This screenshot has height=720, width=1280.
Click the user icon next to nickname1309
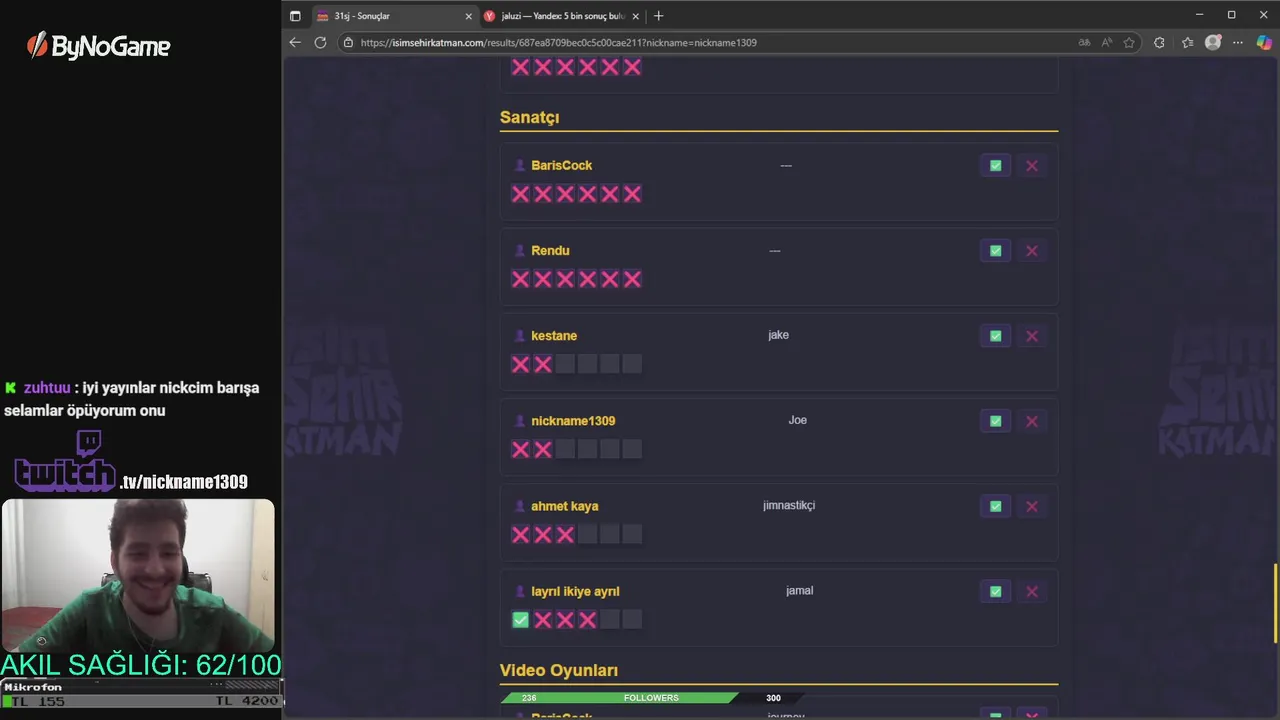[x=519, y=420]
